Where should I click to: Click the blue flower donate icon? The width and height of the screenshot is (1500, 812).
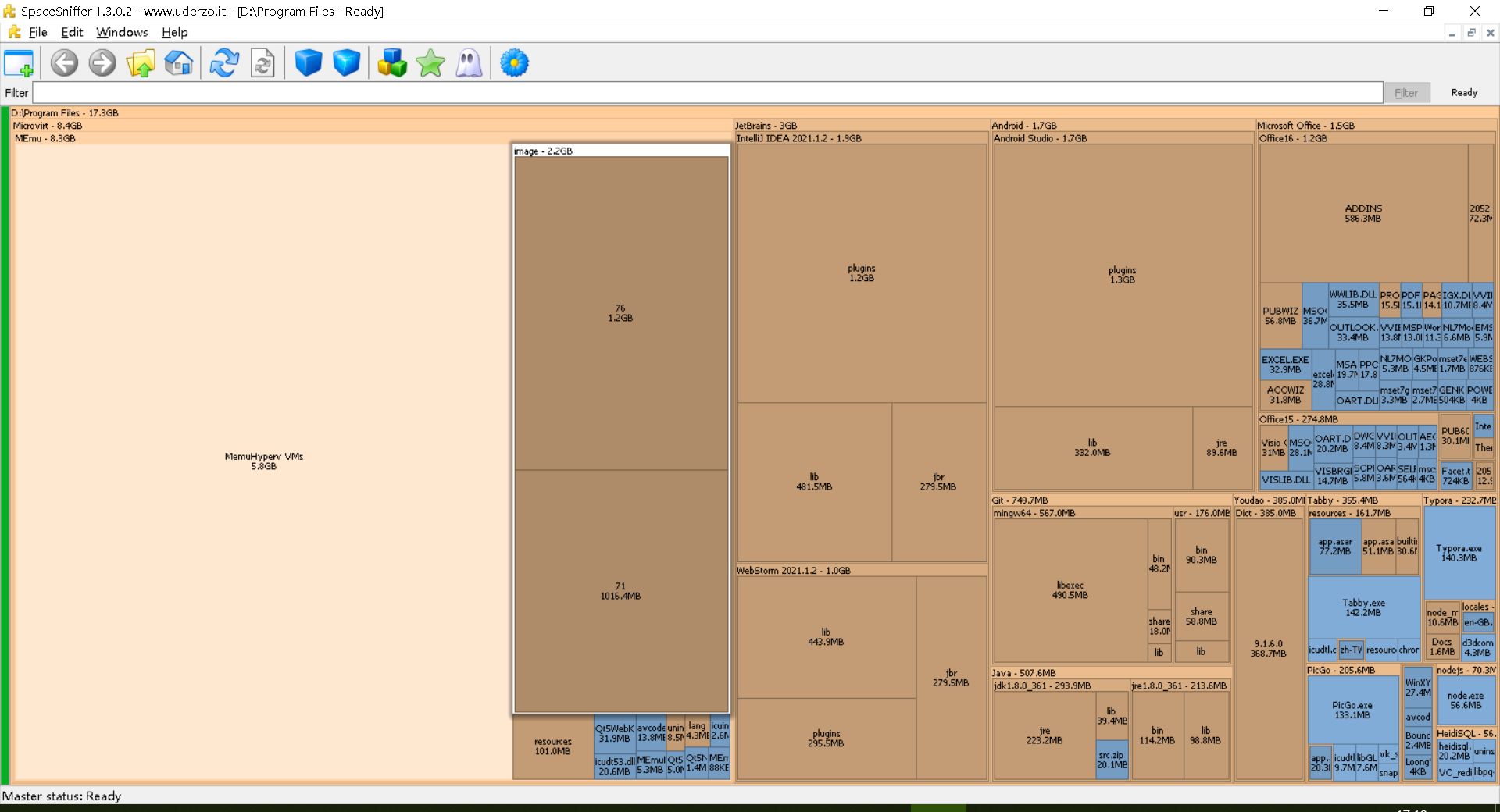click(x=514, y=63)
